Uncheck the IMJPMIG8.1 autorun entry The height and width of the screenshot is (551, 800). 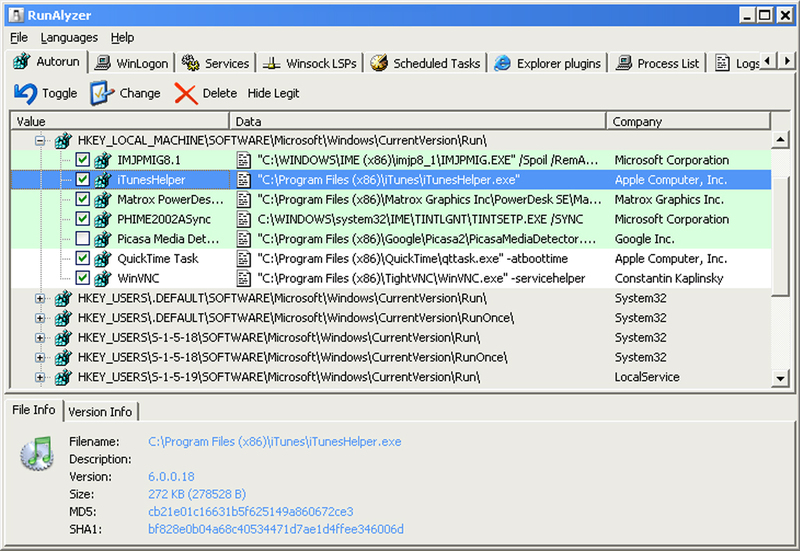tap(83, 160)
